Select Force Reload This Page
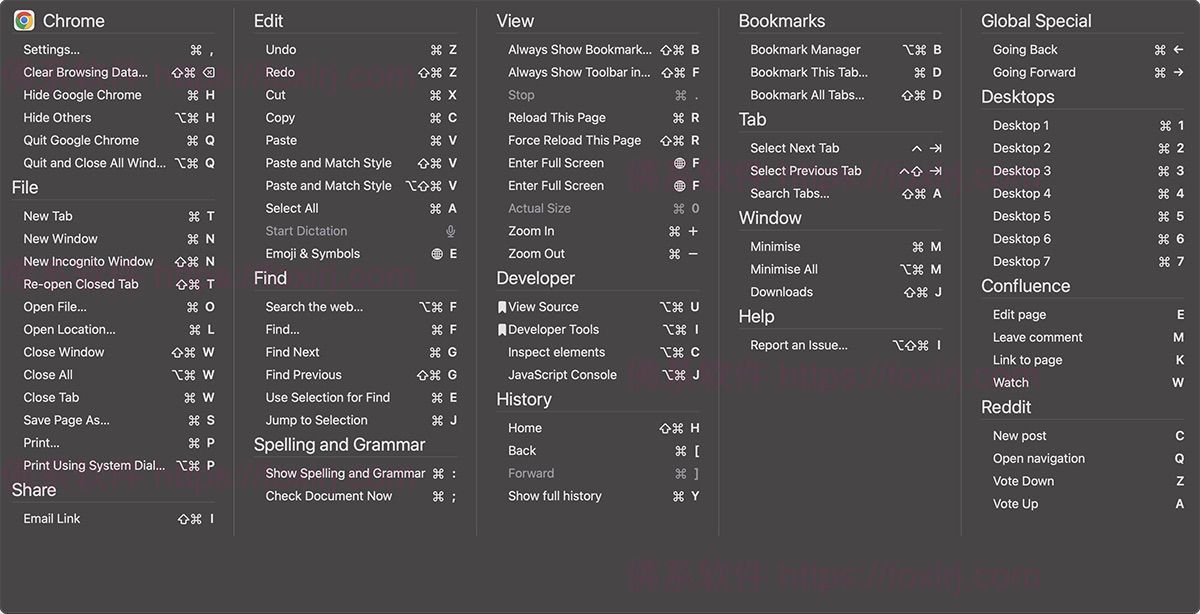Image resolution: width=1200 pixels, height=614 pixels. (x=574, y=140)
